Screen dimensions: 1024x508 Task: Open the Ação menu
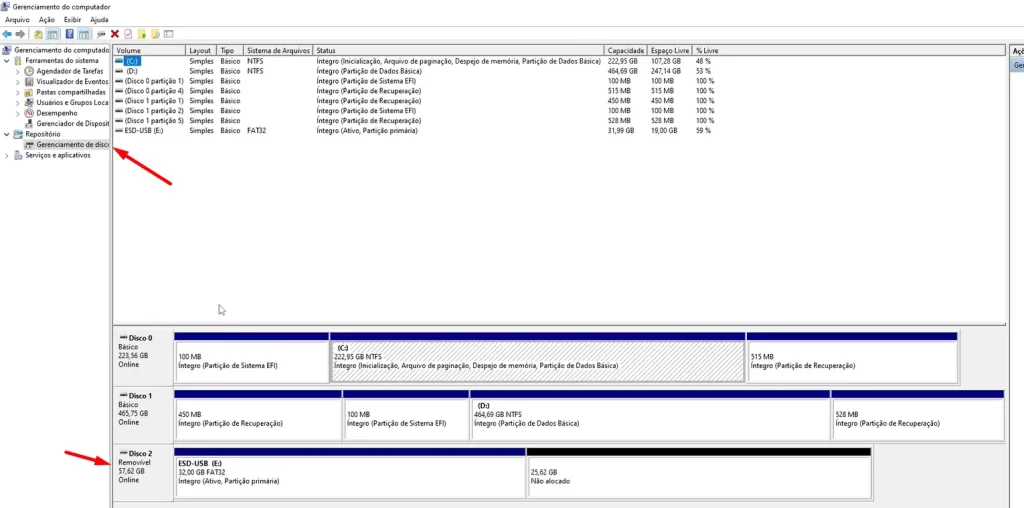(x=46, y=19)
